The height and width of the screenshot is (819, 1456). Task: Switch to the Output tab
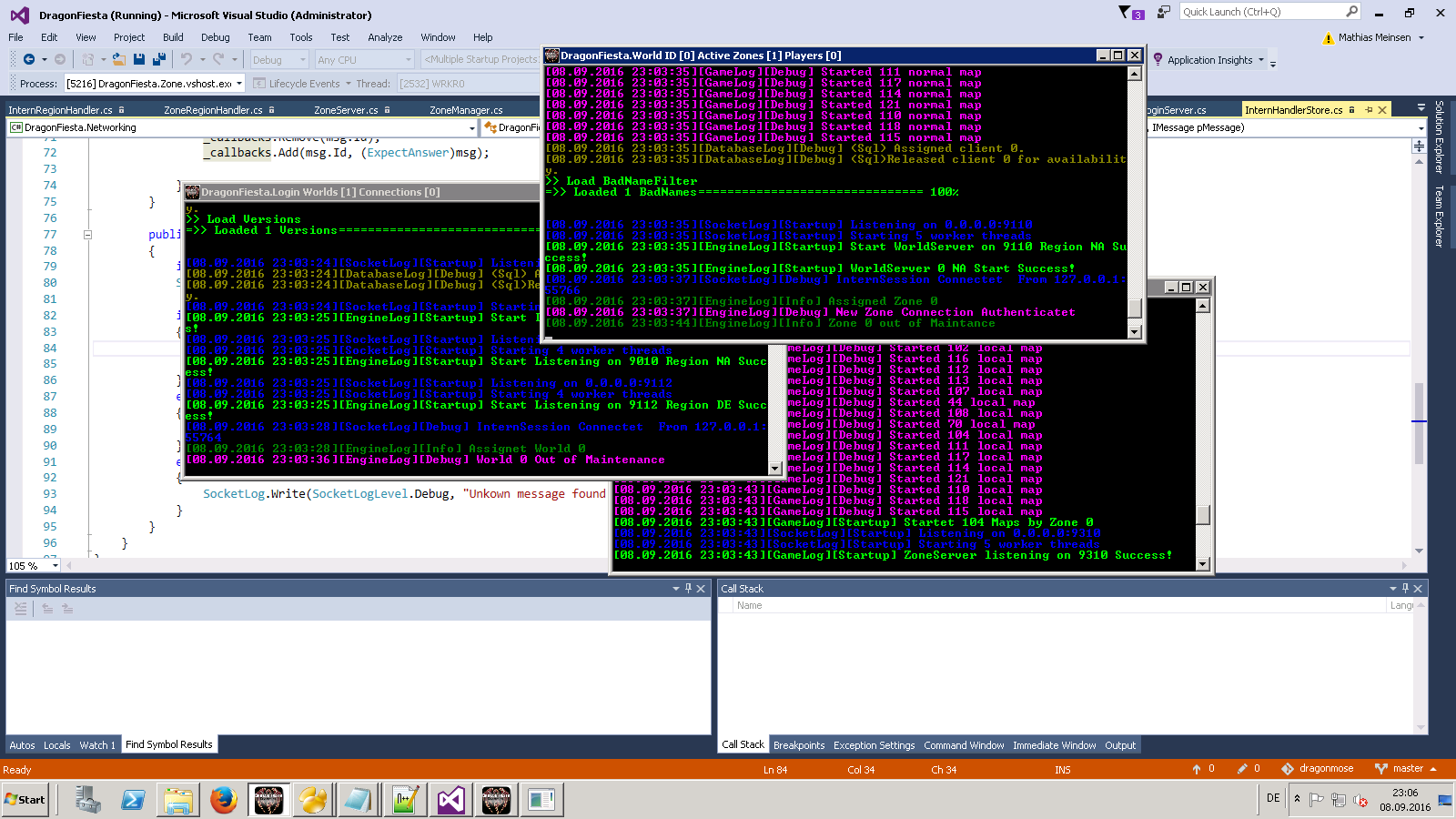click(1120, 745)
